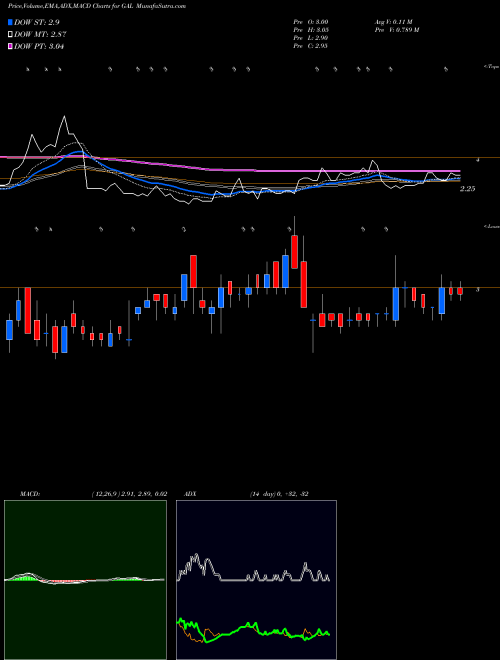Click the ADX '(14 day) 6, +32, -32' values
This screenshot has width=500, height=660.
(278, 494)
